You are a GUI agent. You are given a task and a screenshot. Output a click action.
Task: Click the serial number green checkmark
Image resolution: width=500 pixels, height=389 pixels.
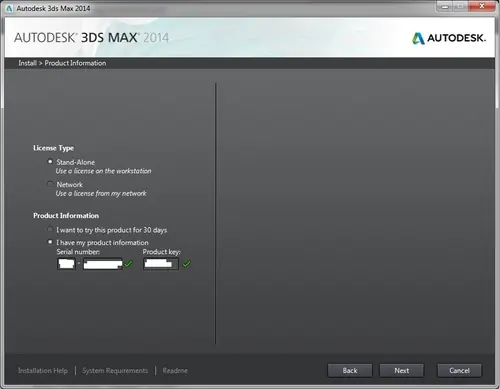pos(128,264)
